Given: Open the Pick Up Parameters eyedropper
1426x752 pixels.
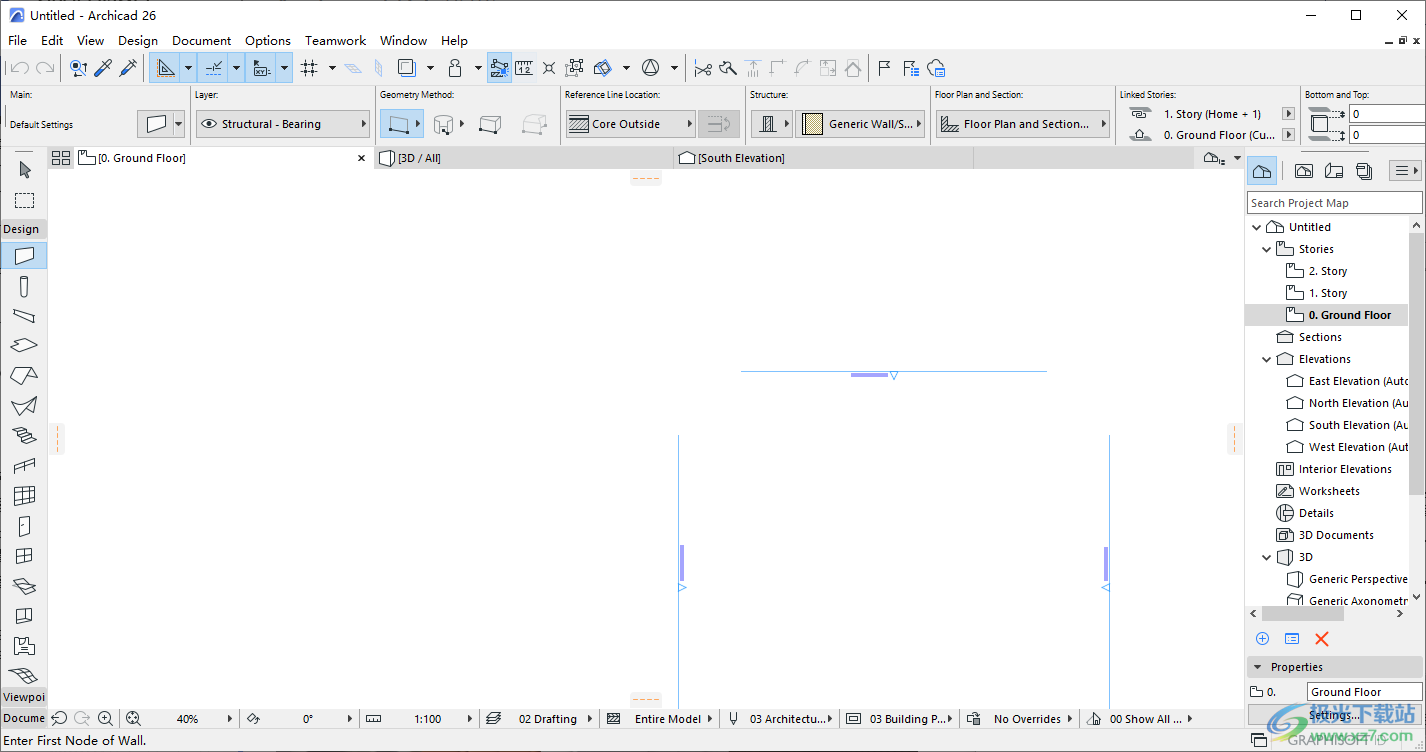Looking at the screenshot, I should pos(103,67).
